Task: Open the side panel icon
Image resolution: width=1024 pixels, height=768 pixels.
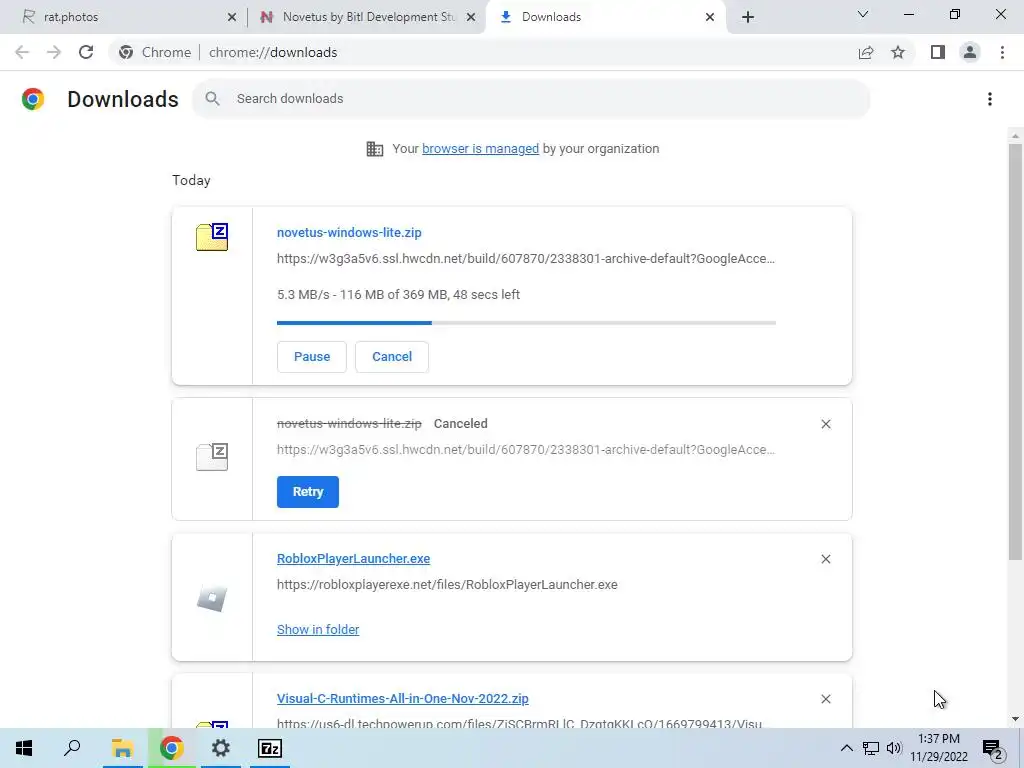Action: point(938,52)
